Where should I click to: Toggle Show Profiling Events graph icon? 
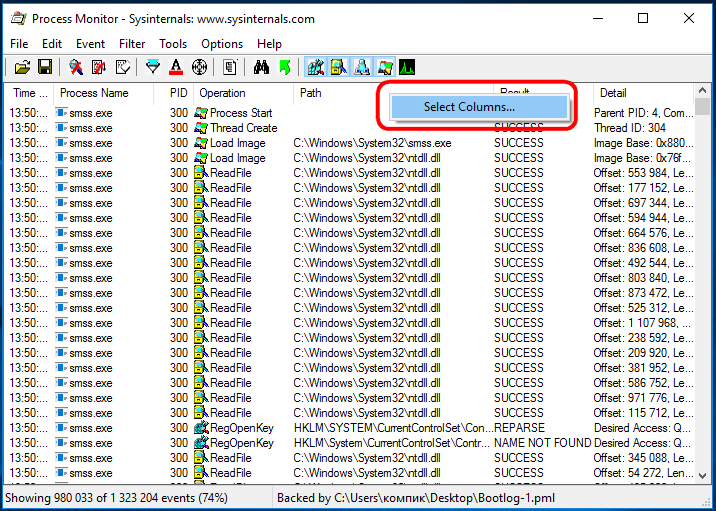point(407,68)
